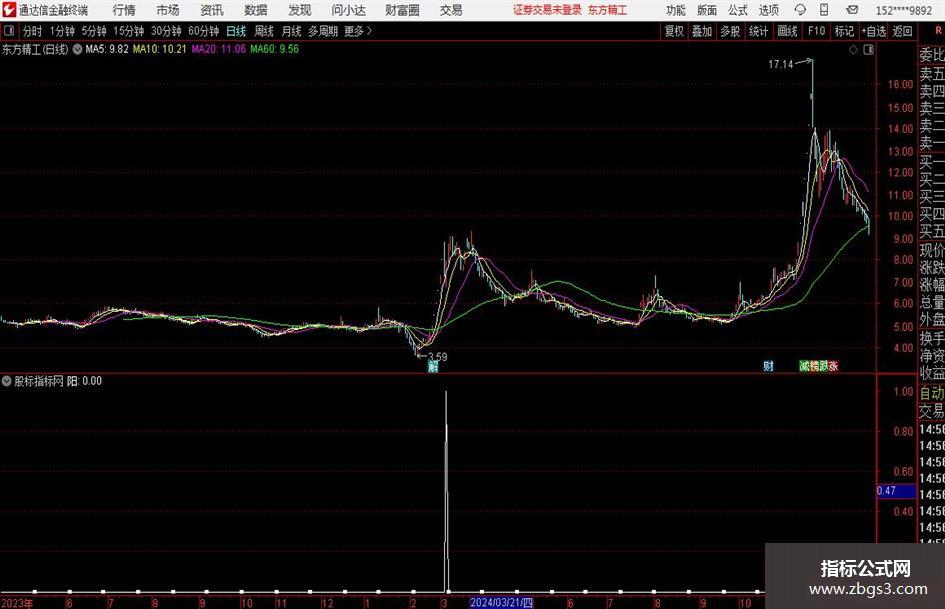The image size is (945, 609).
Task: Click the 画线 drawing toolbar button
Action: (787, 31)
